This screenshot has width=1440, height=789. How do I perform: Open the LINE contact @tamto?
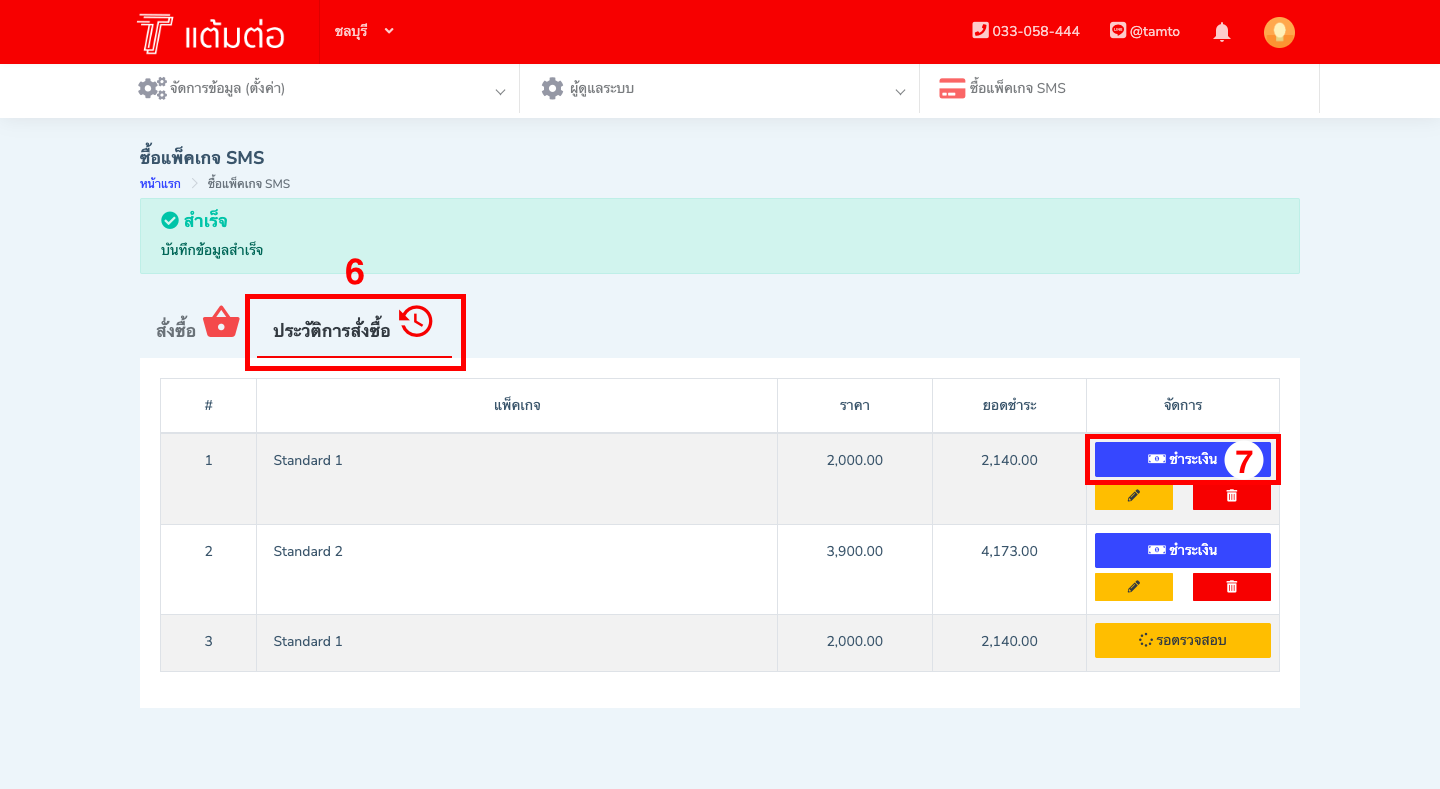point(1155,31)
